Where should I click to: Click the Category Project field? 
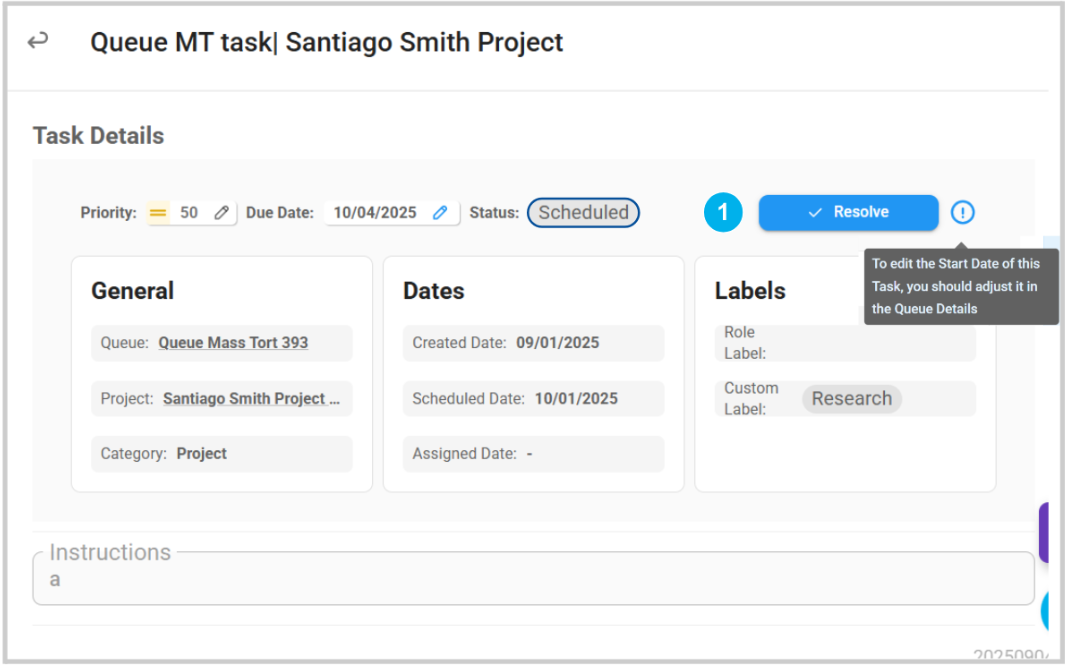(221, 454)
